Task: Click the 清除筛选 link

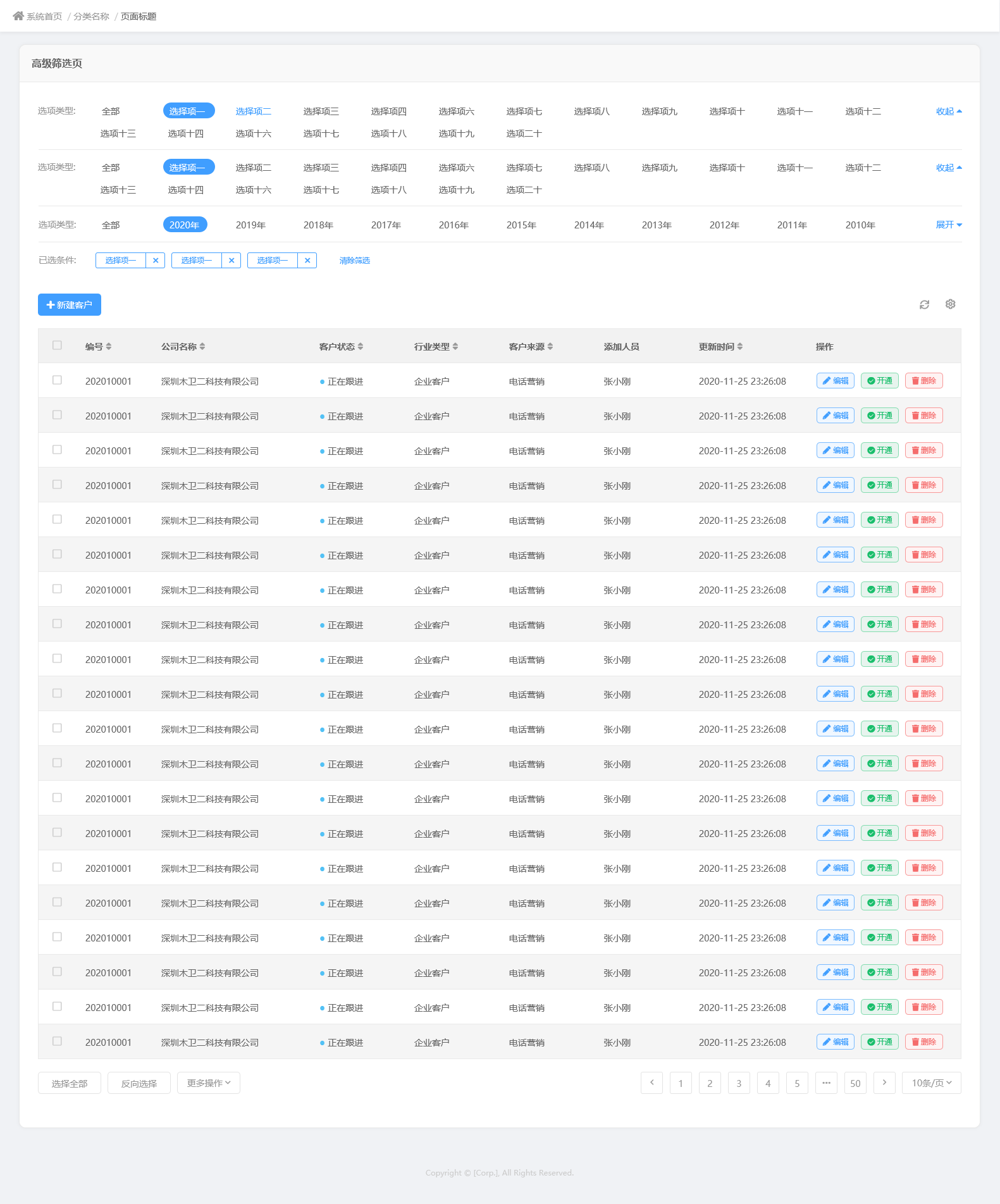Action: [355, 261]
